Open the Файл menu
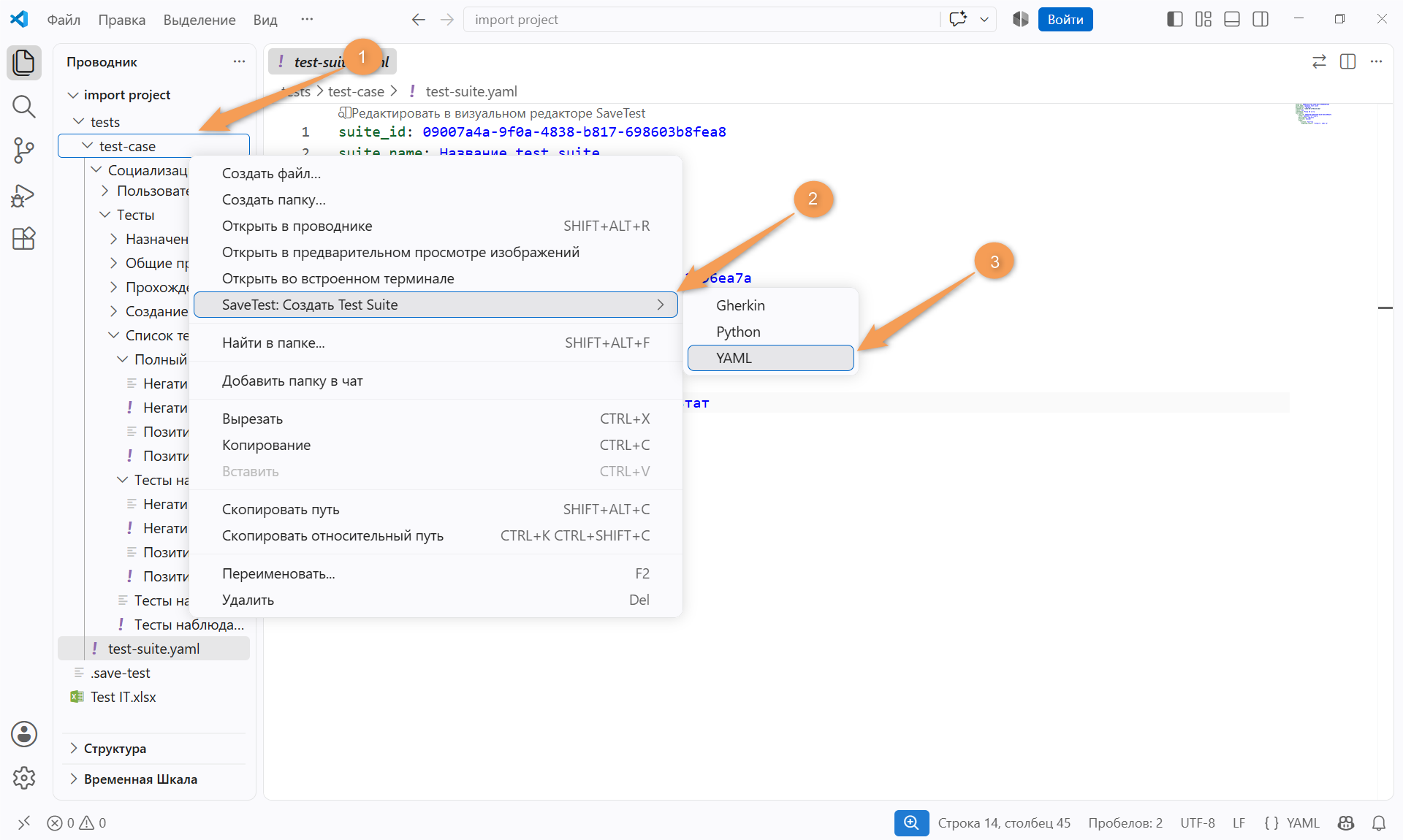 [x=64, y=20]
